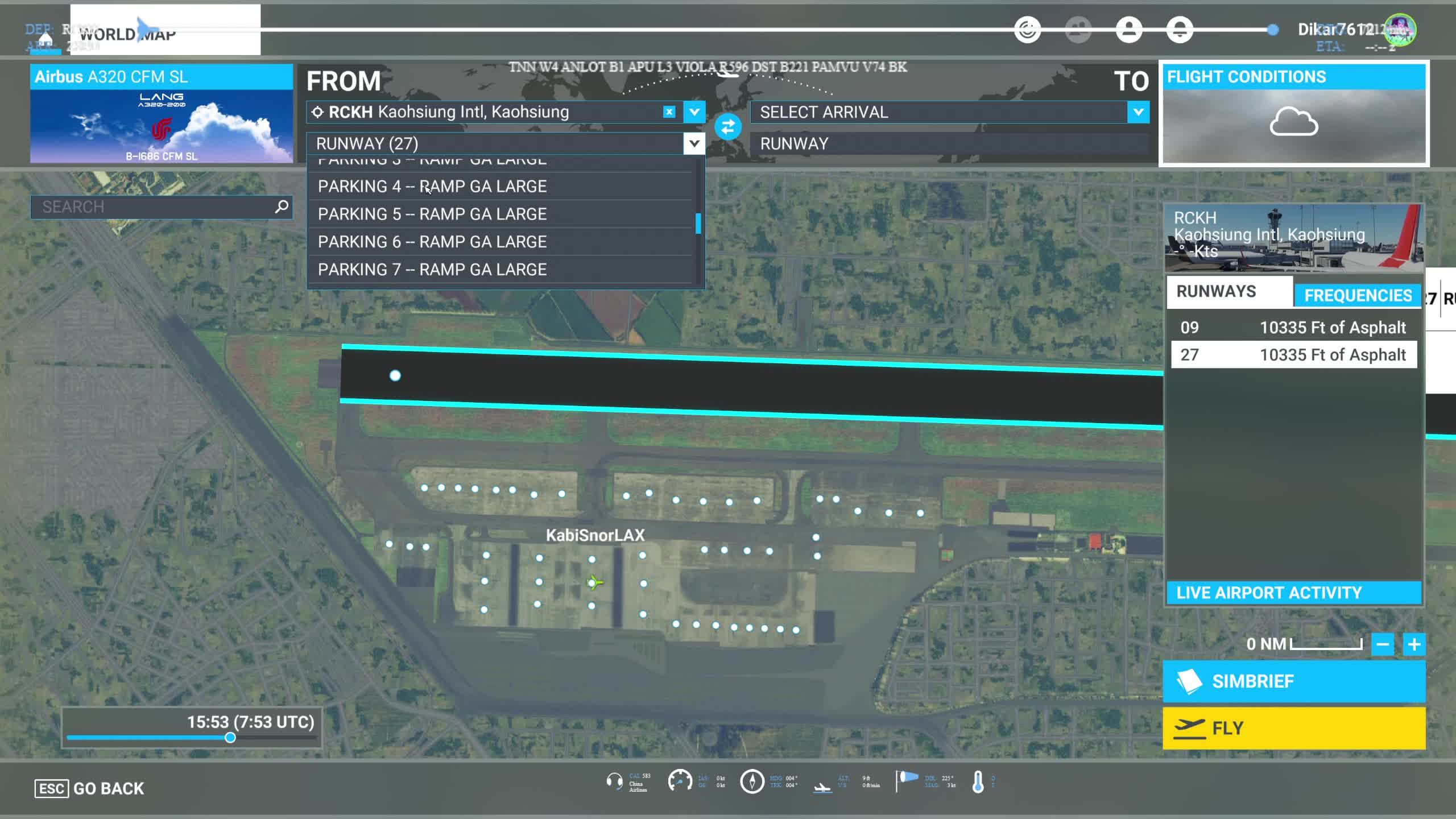Click the zoom out minus button

(1383, 644)
